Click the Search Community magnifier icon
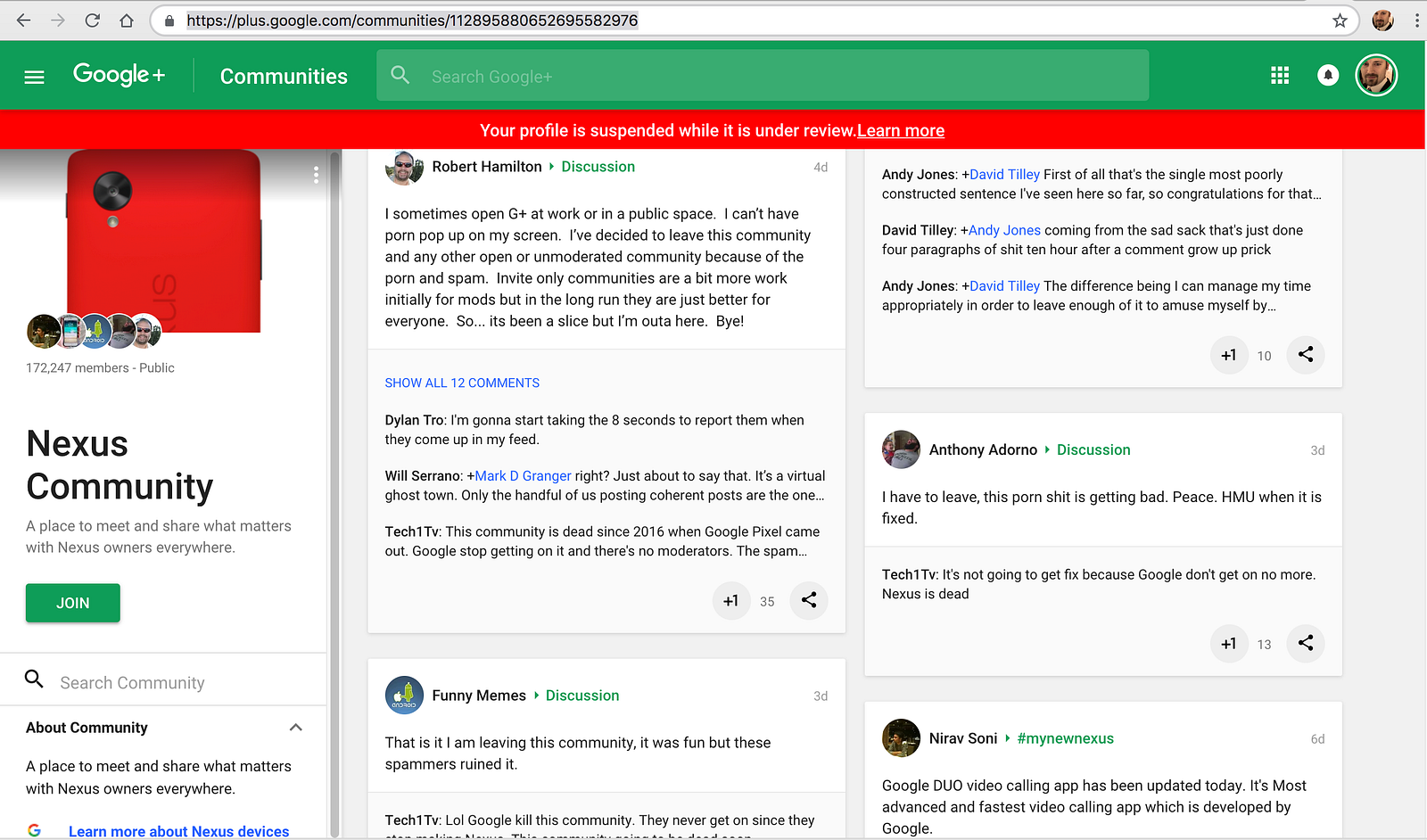The width and height of the screenshot is (1427, 840). 34,679
